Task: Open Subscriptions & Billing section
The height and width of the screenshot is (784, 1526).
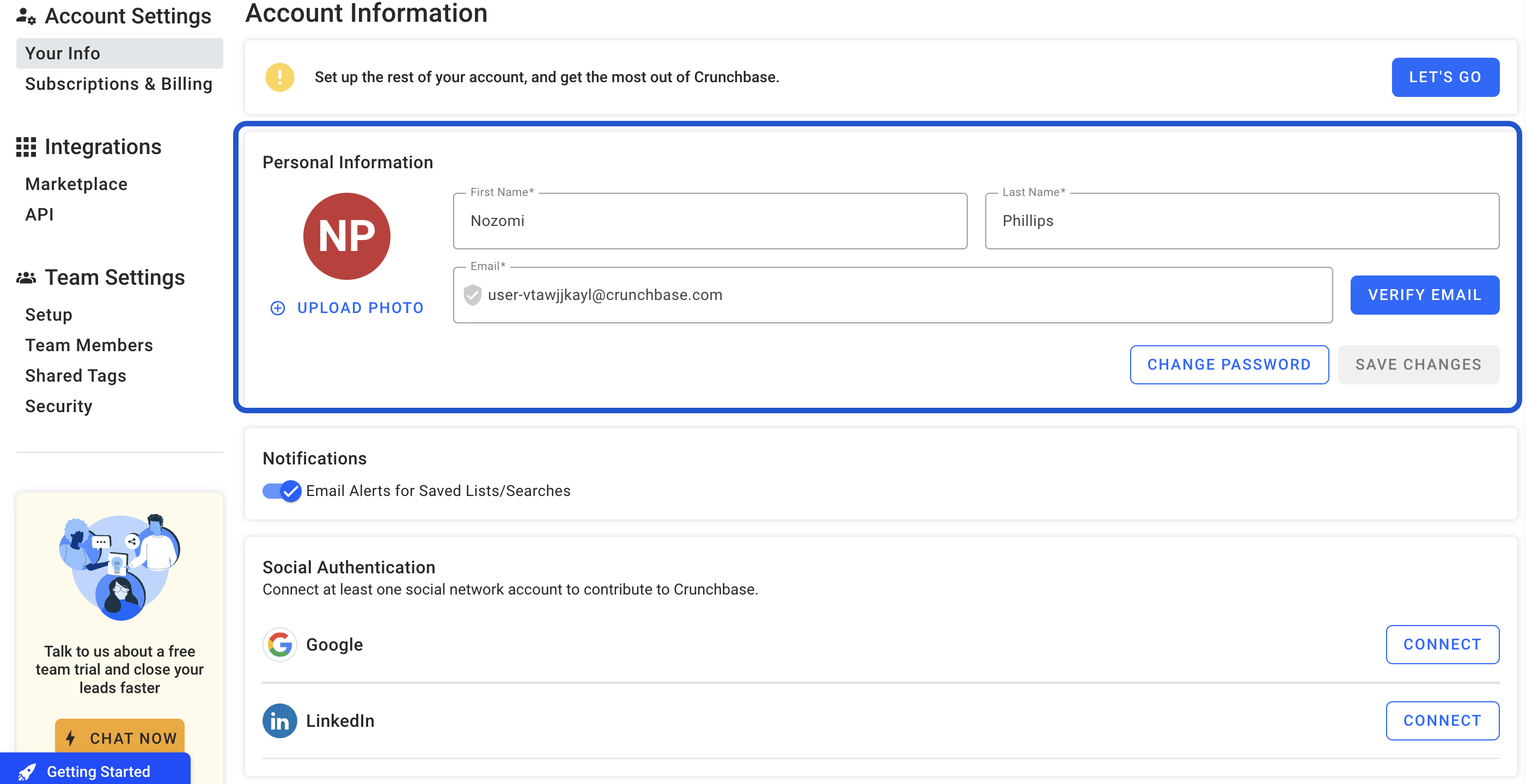Action: (x=119, y=84)
